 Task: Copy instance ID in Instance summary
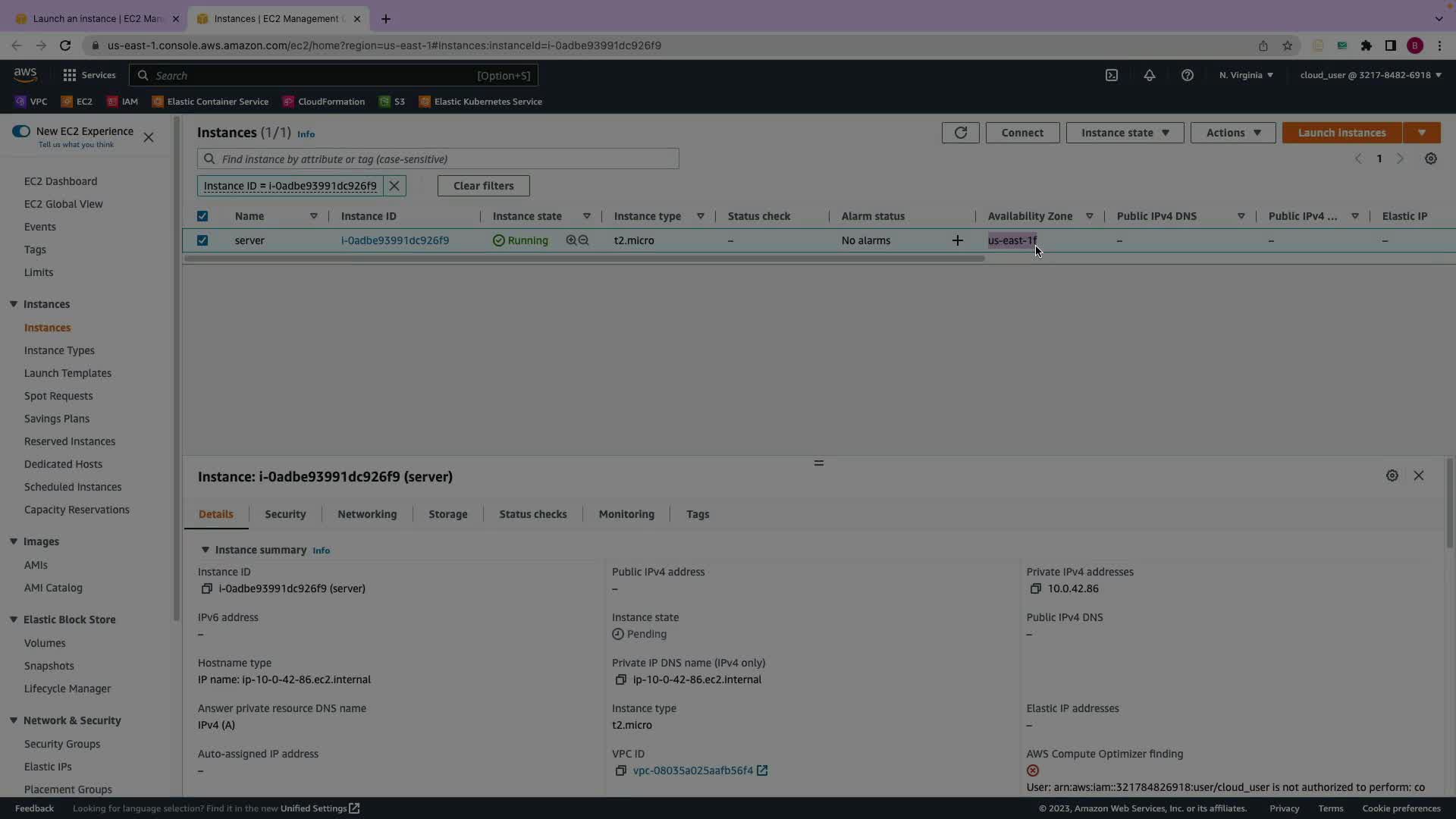206,588
